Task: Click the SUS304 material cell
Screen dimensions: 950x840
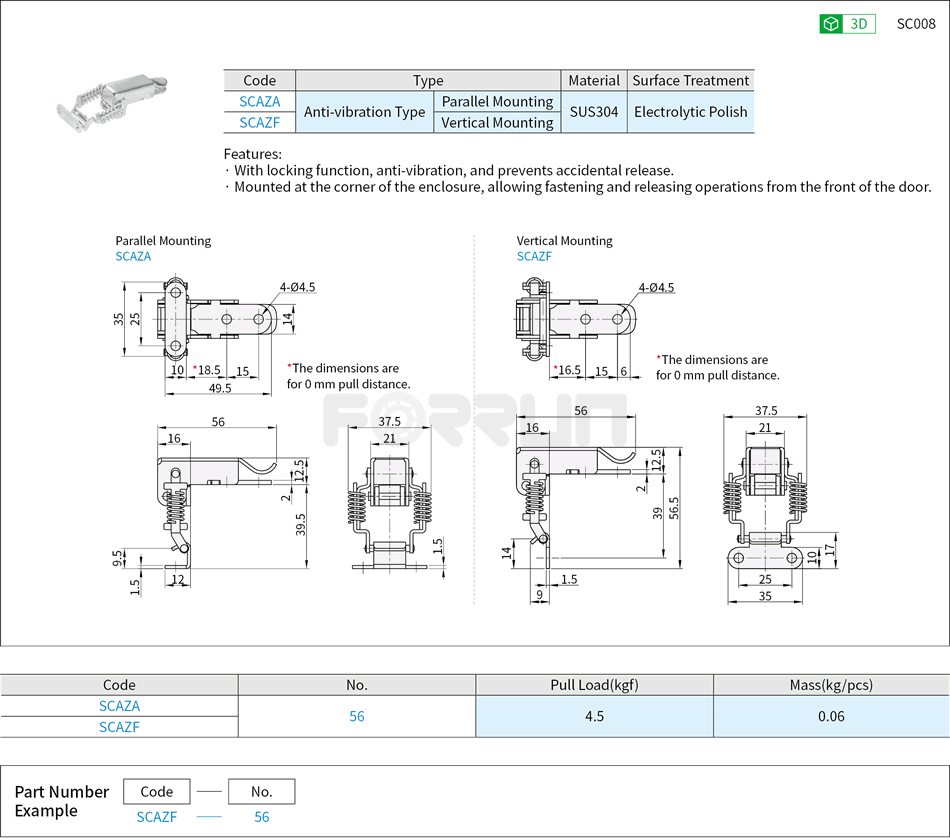Action: coord(594,112)
